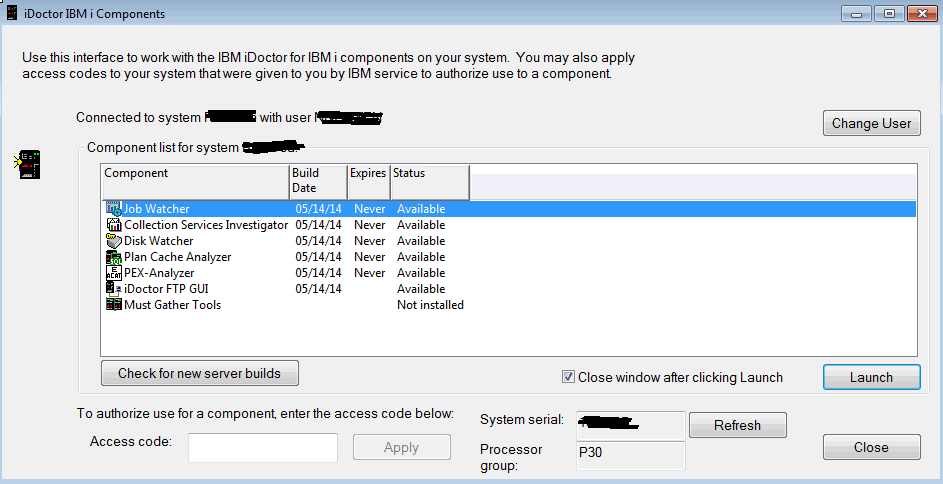Image resolution: width=943 pixels, height=484 pixels.
Task: Click the Close button at bottom right
Action: (871, 447)
